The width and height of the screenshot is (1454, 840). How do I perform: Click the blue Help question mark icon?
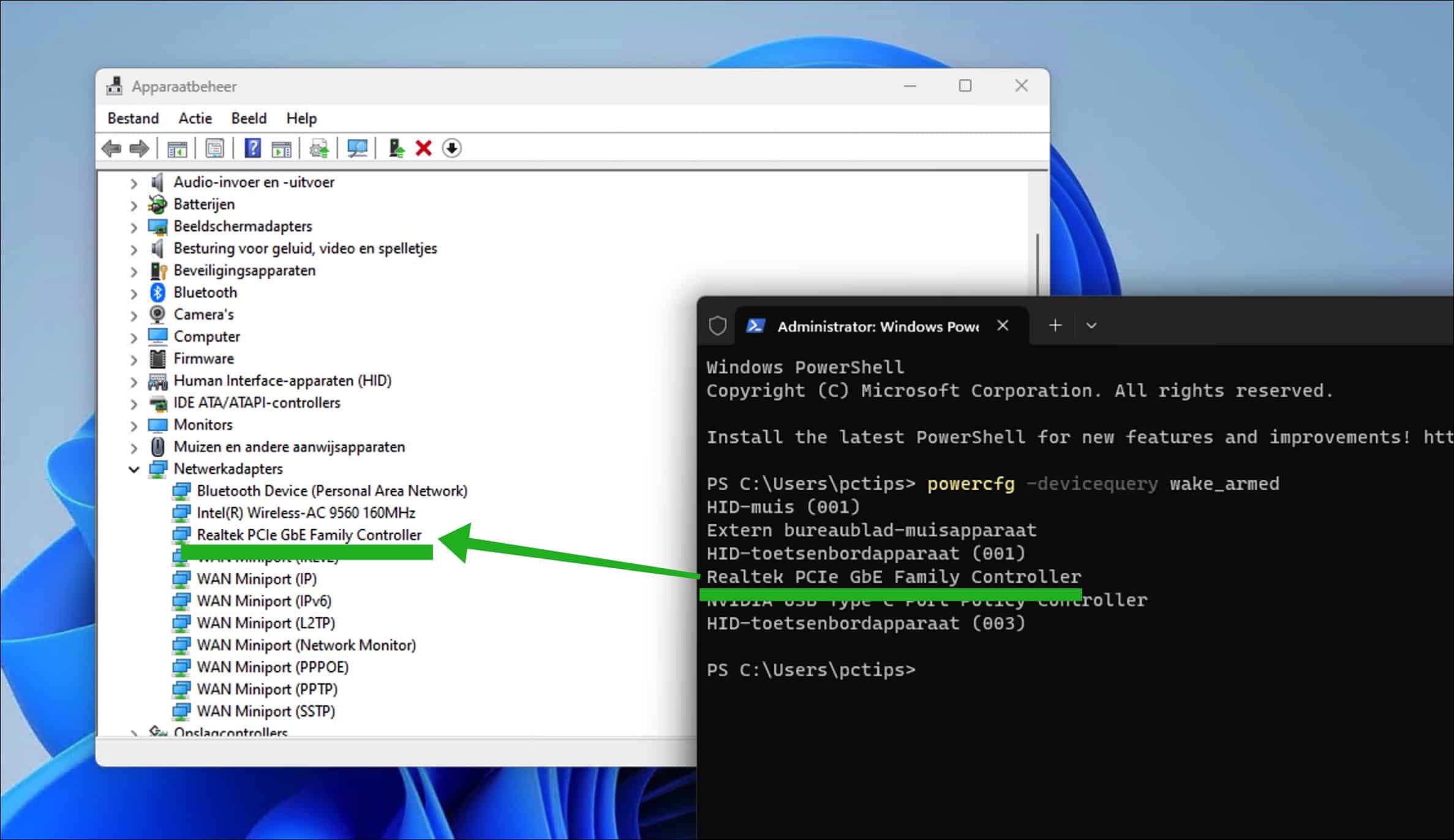(252, 149)
